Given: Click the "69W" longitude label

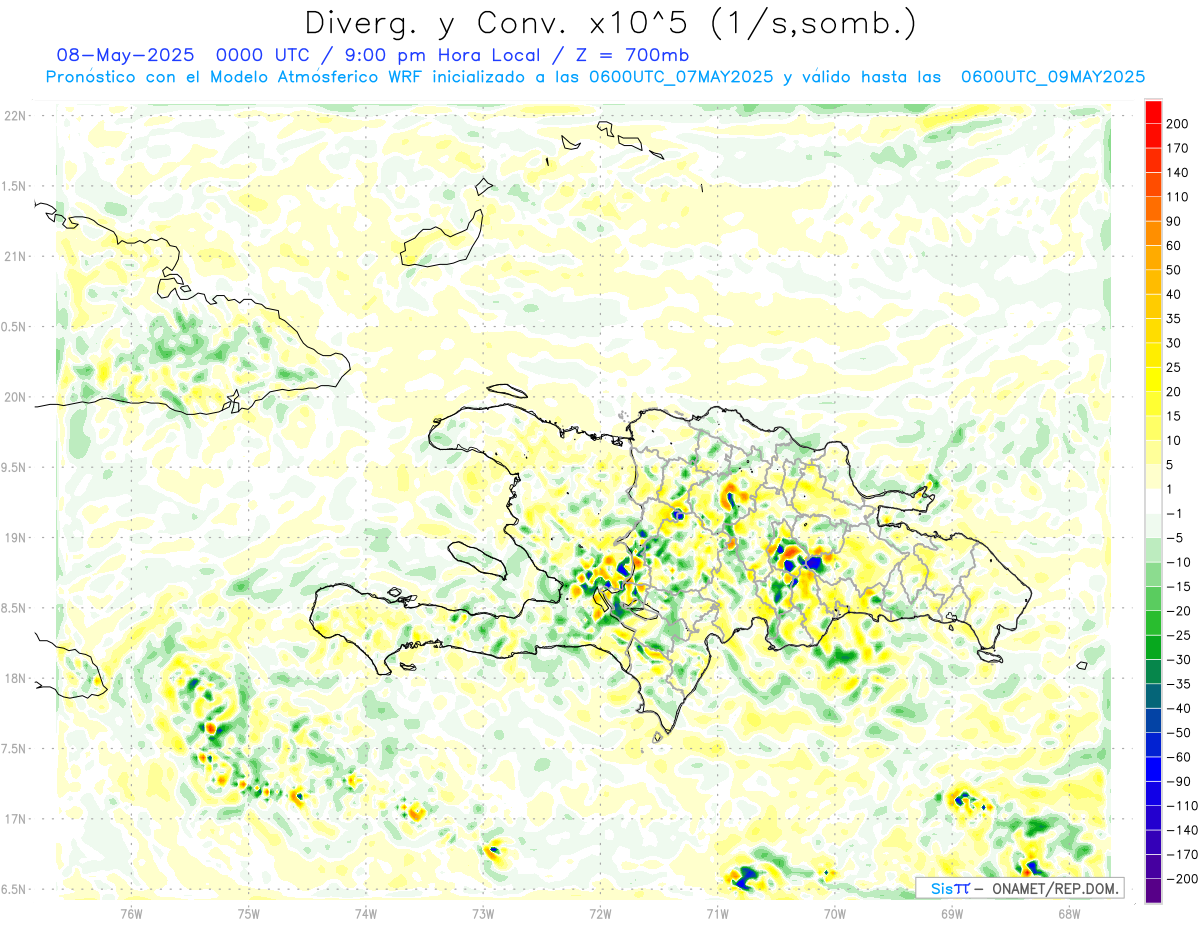Looking at the screenshot, I should click(x=952, y=913).
